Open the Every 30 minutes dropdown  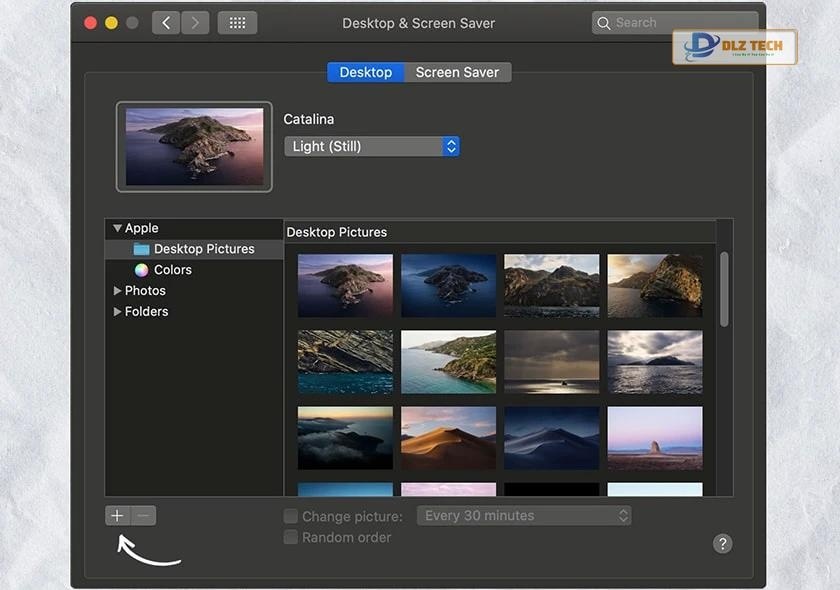coord(524,516)
